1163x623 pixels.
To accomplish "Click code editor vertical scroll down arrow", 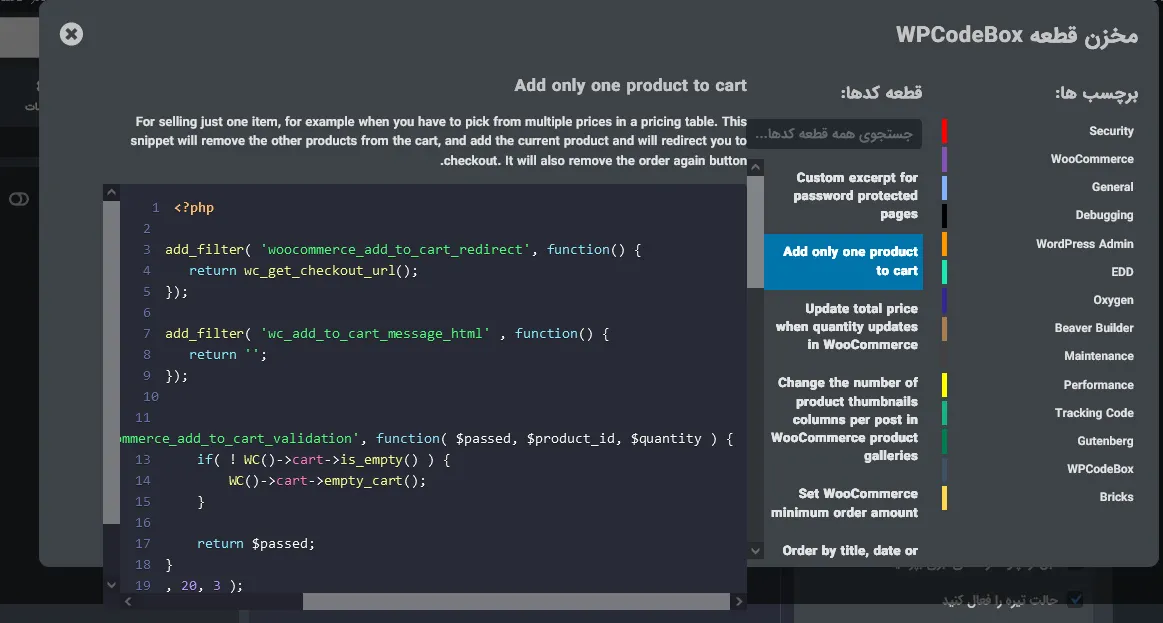I will 111,584.
